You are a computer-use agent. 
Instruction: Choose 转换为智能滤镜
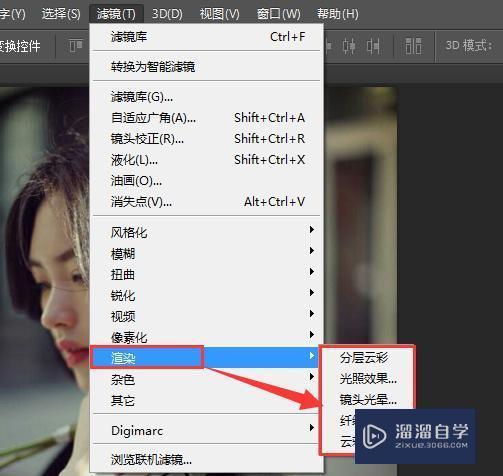pyautogui.click(x=207, y=67)
